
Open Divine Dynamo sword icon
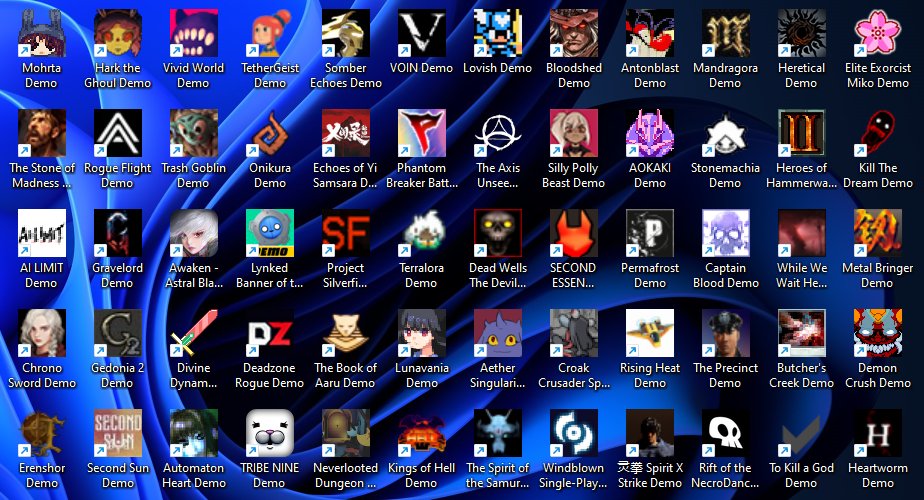click(193, 333)
